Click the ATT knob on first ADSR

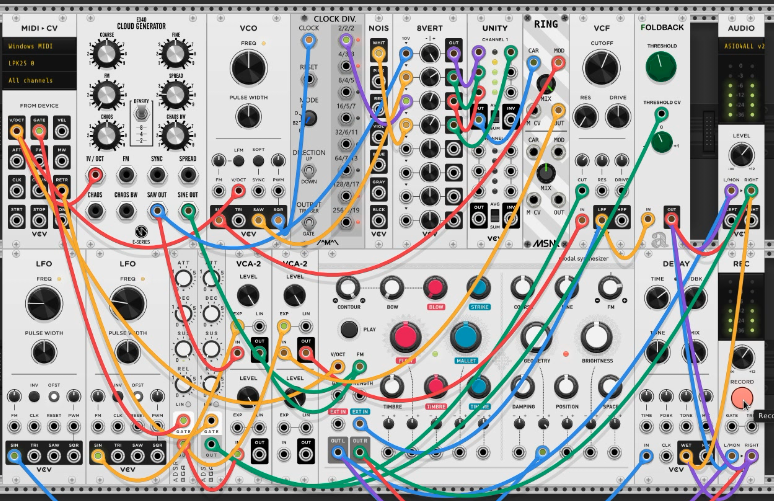point(184,279)
